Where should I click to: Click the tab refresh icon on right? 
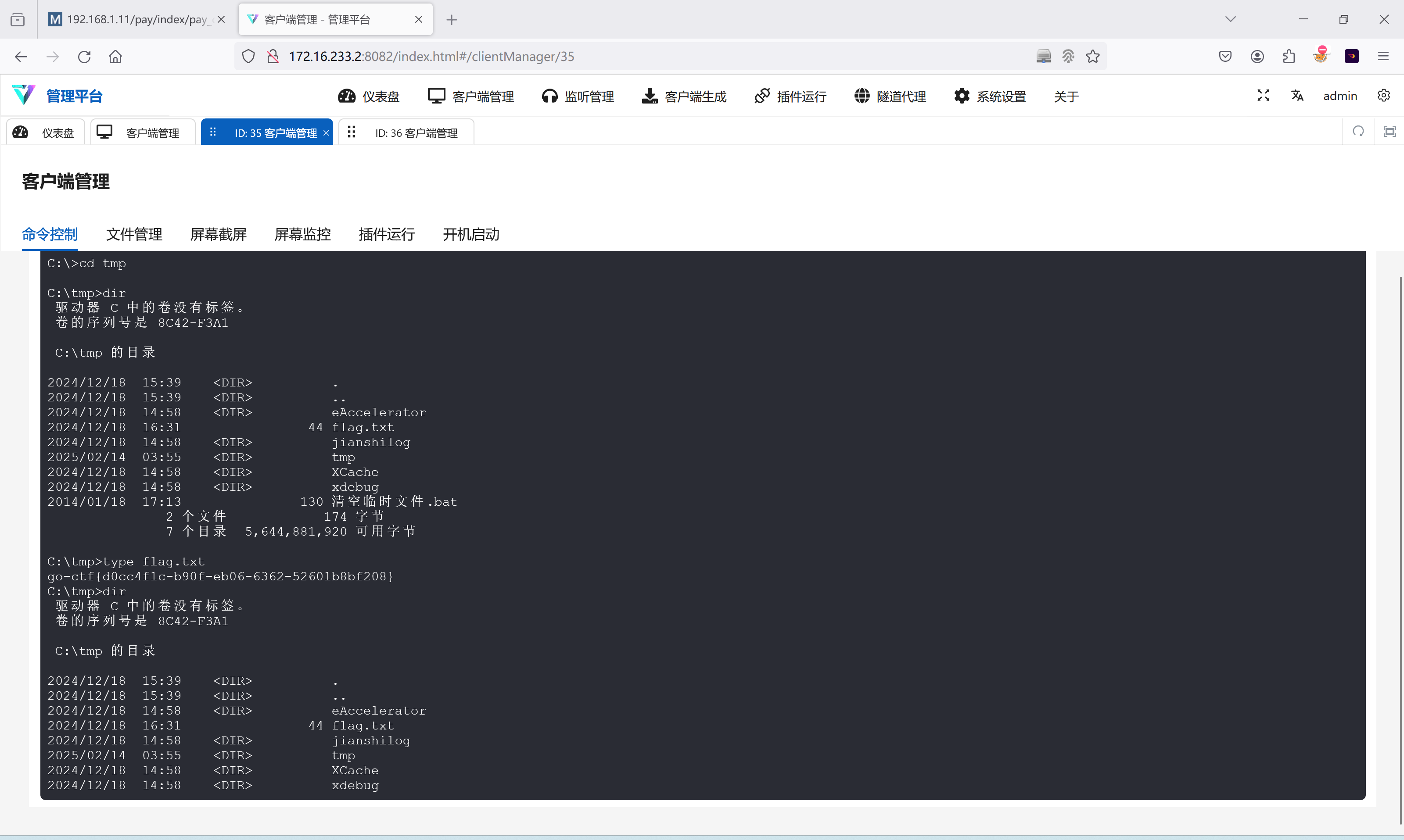point(1358,132)
